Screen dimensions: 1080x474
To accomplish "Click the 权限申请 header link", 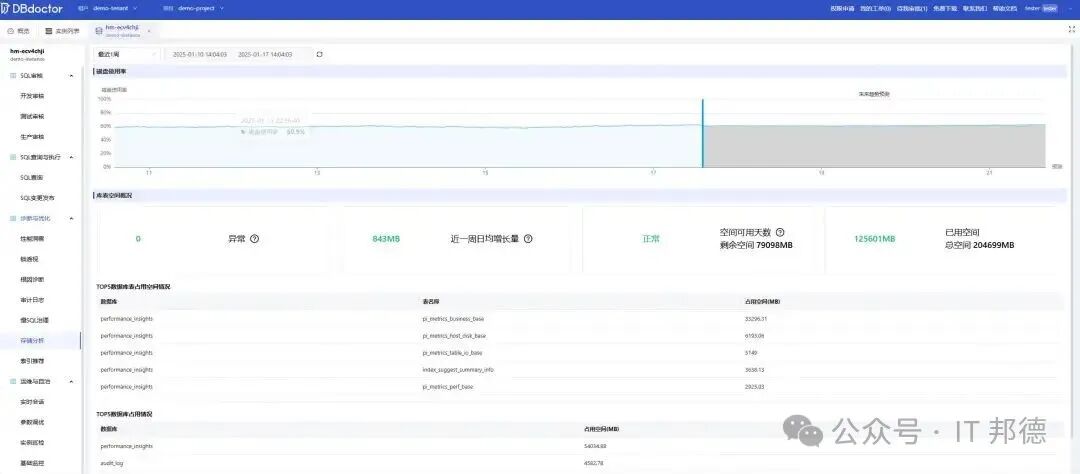I will pyautogui.click(x=842, y=9).
